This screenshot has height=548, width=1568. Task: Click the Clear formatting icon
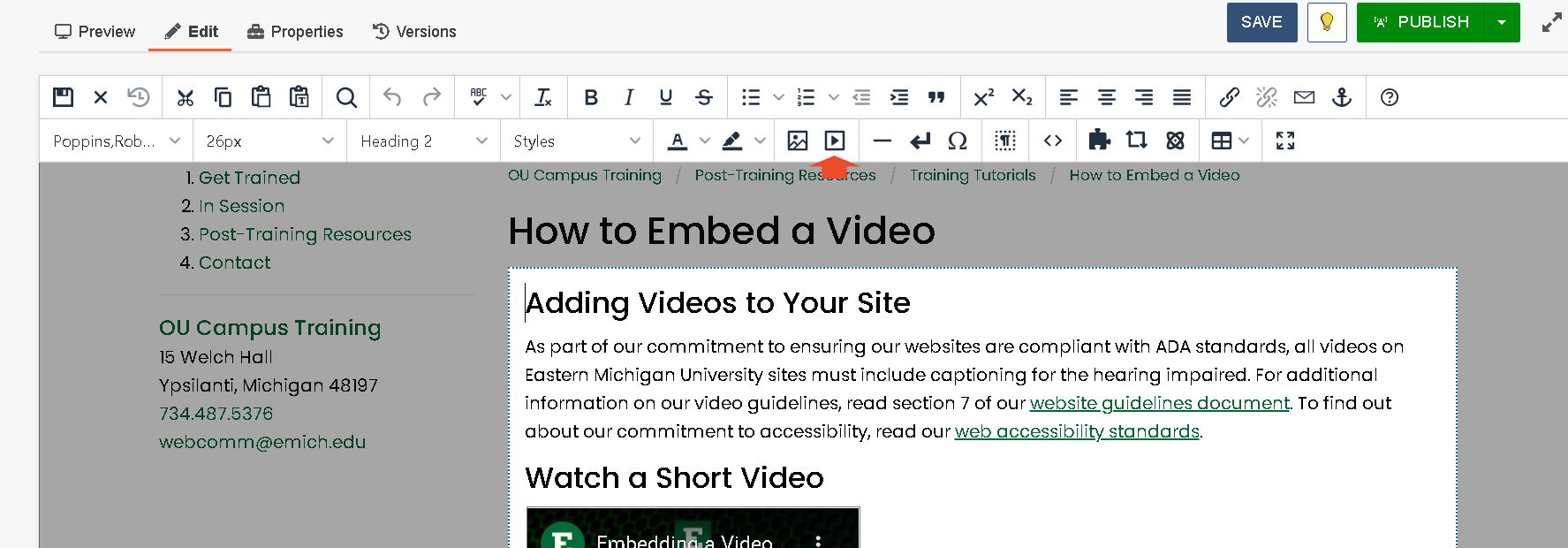point(543,97)
